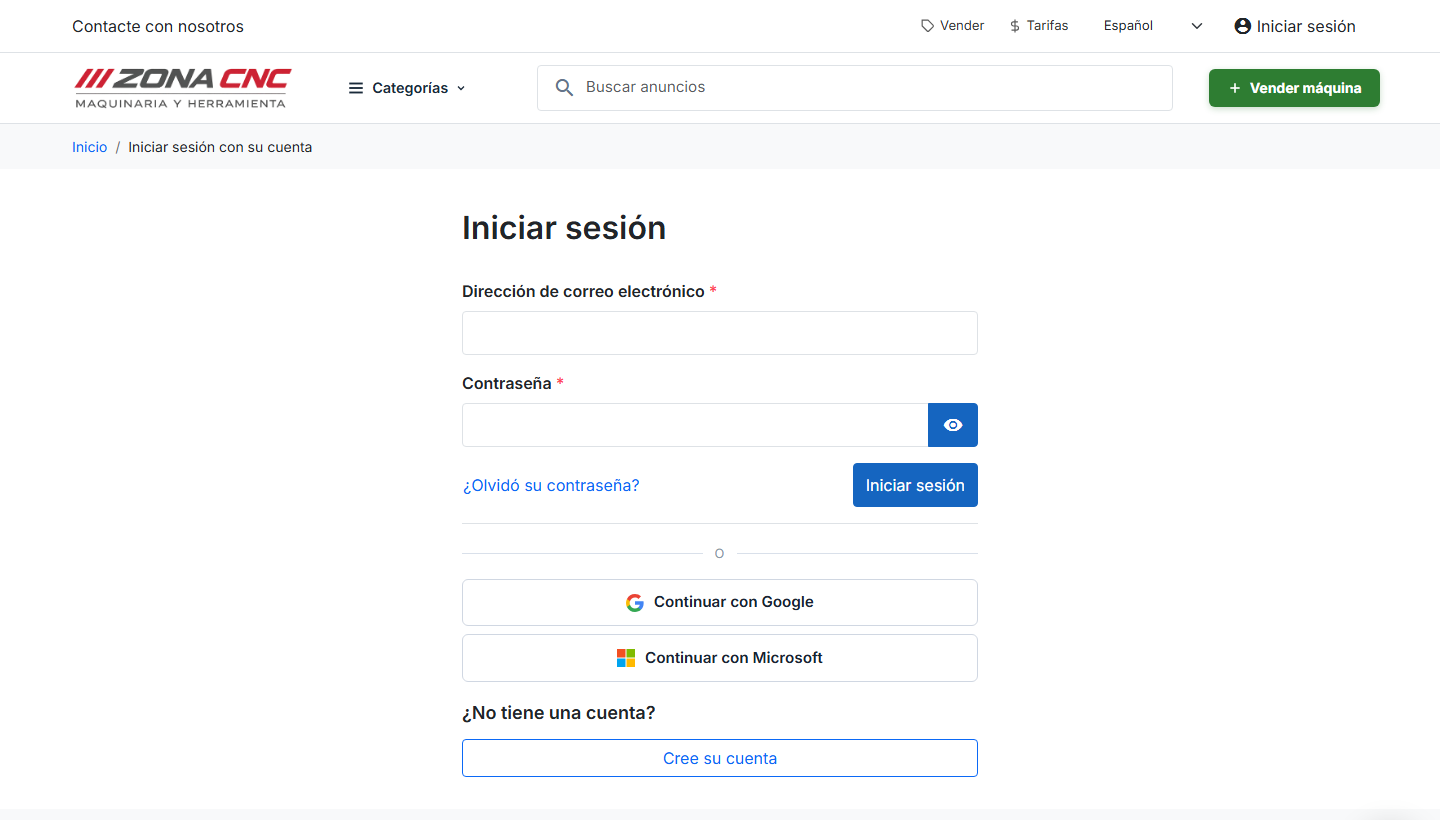
Task: Open the Vender menu link
Action: pos(953,26)
